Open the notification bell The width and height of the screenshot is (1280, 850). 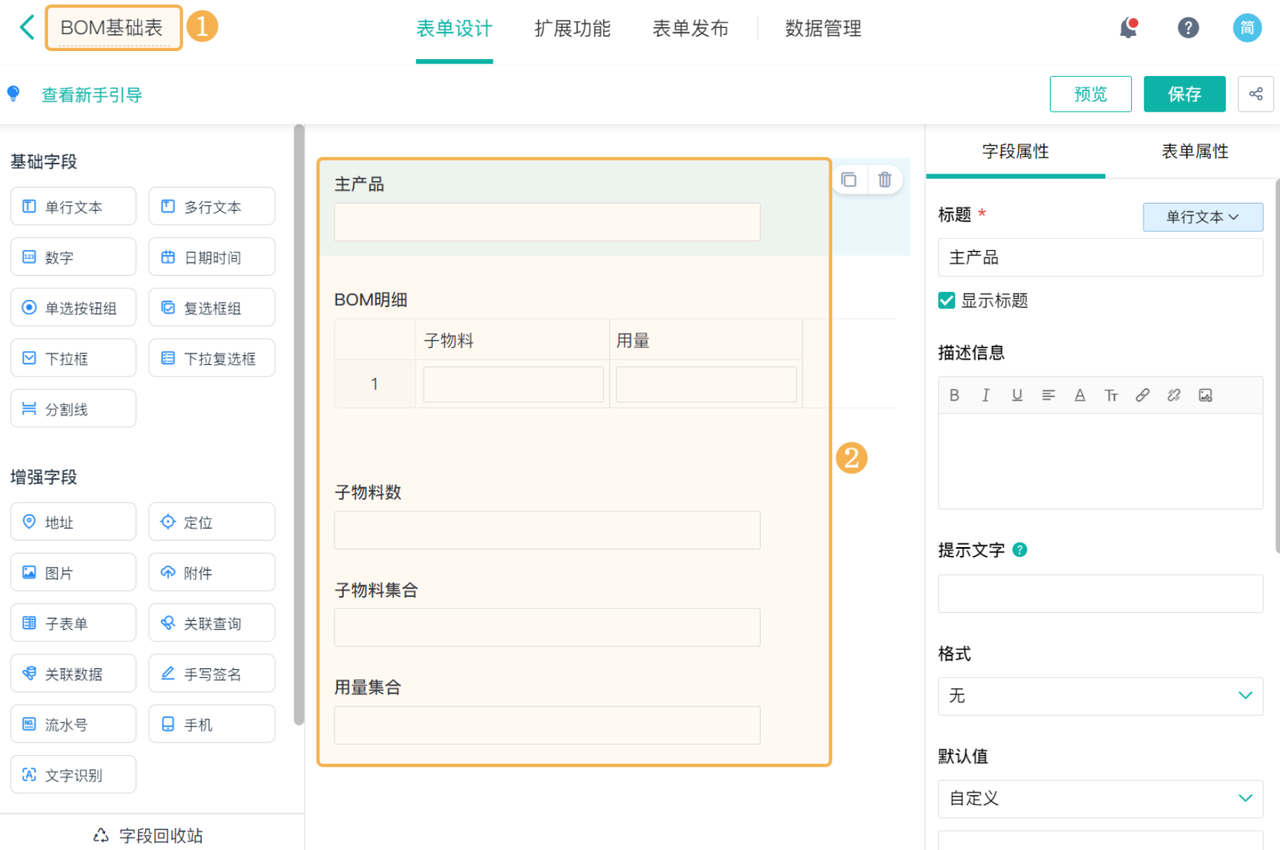(x=1128, y=28)
